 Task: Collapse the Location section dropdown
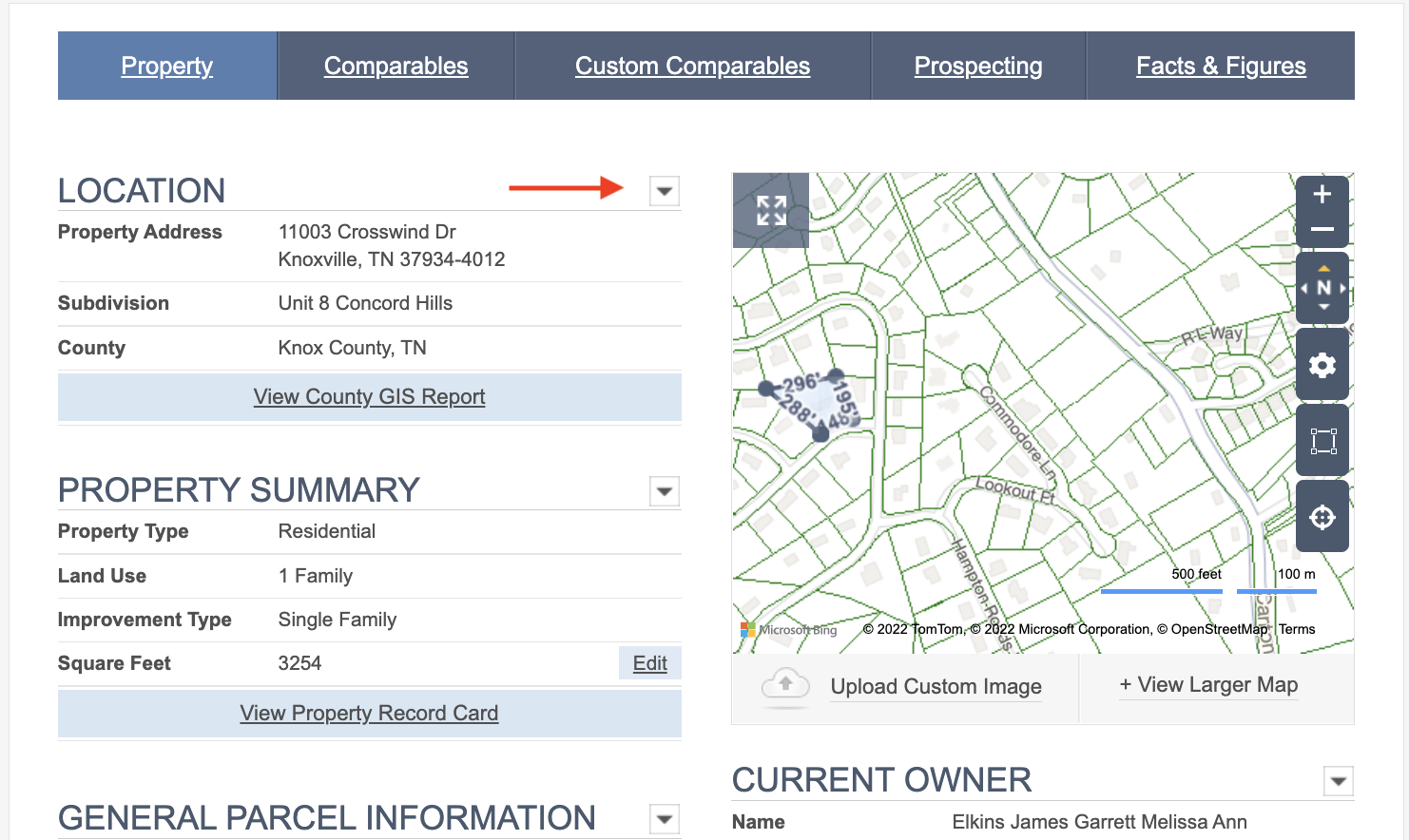tap(665, 191)
